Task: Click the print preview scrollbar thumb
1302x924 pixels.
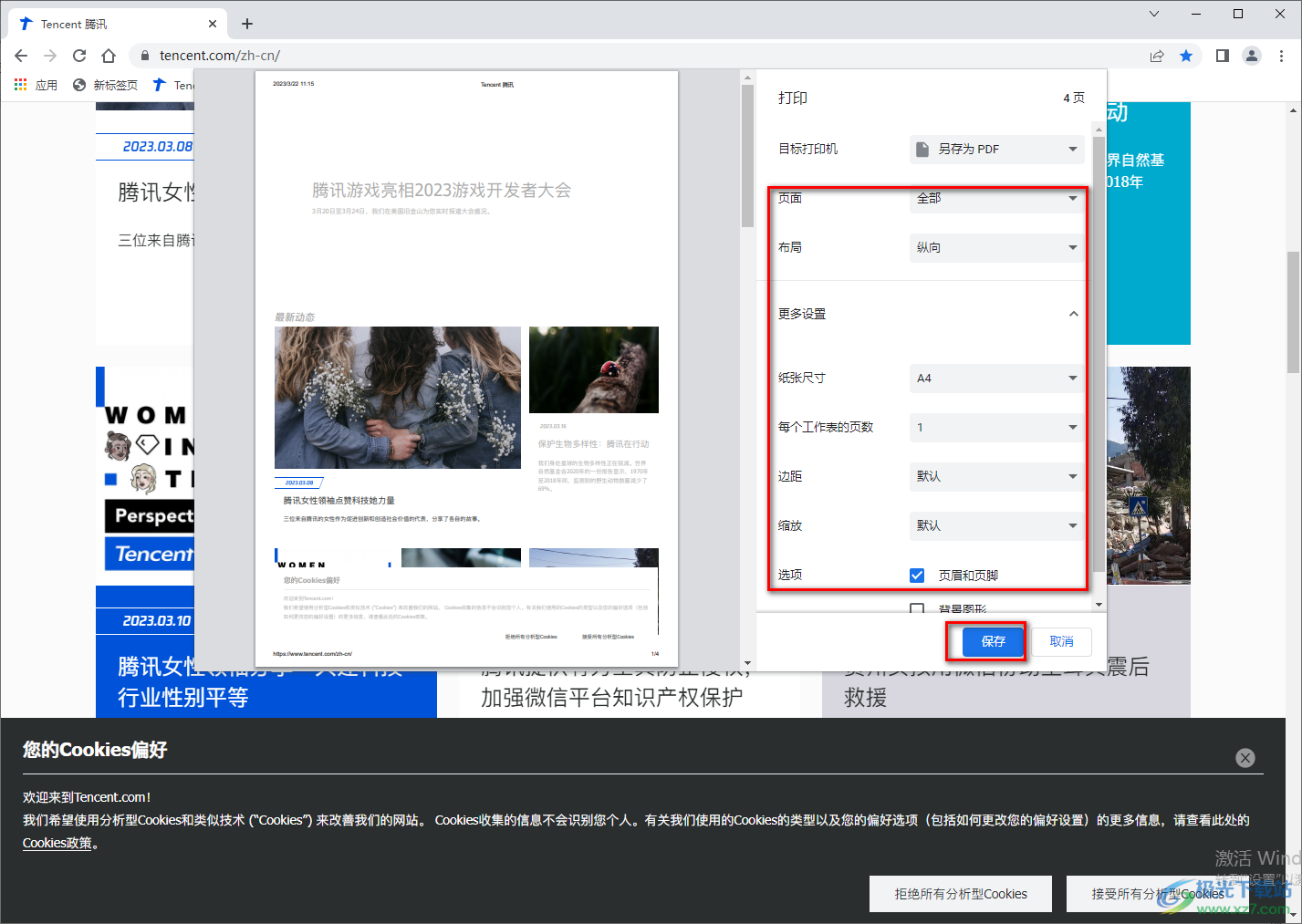Action: (747, 155)
